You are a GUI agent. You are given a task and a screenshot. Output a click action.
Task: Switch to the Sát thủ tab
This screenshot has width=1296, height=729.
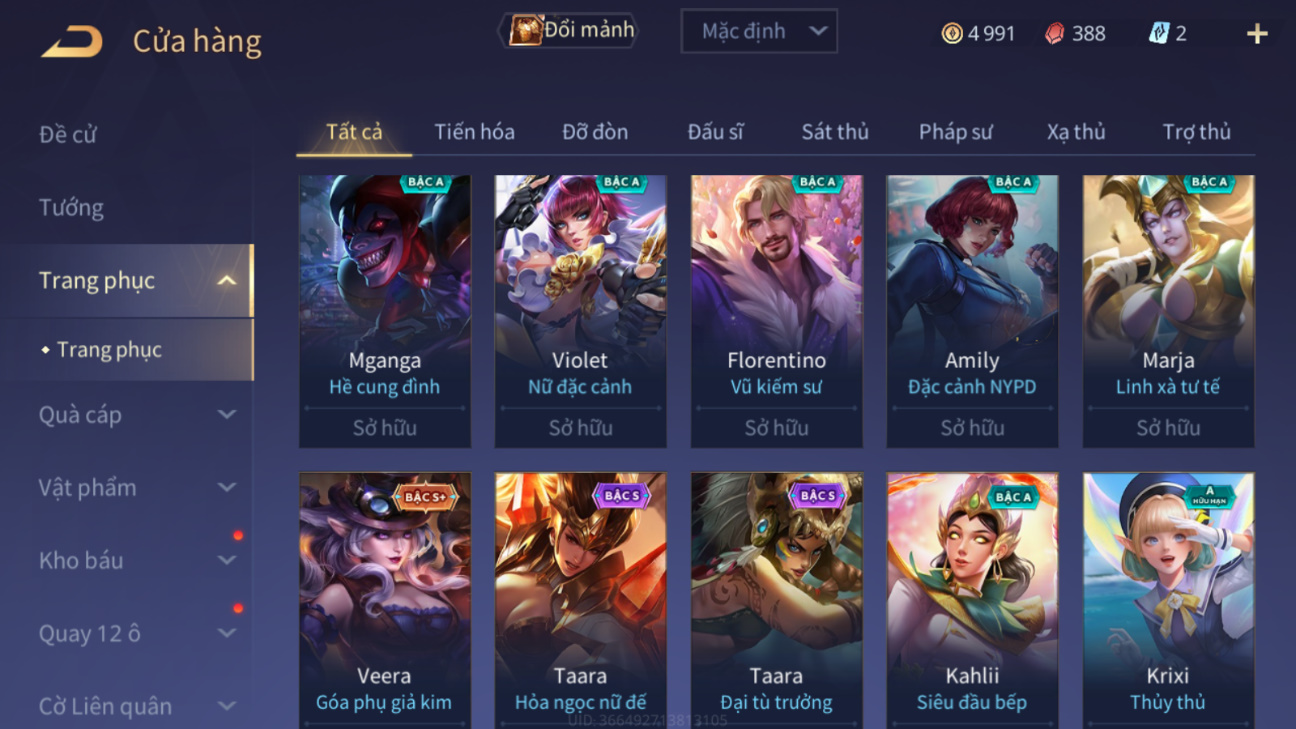835,132
